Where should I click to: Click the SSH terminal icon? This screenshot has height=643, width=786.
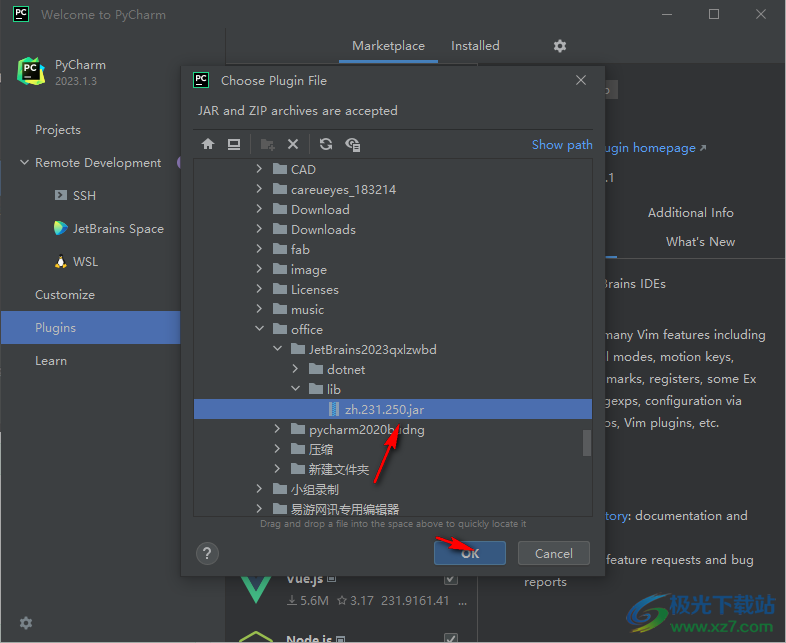coord(61,195)
